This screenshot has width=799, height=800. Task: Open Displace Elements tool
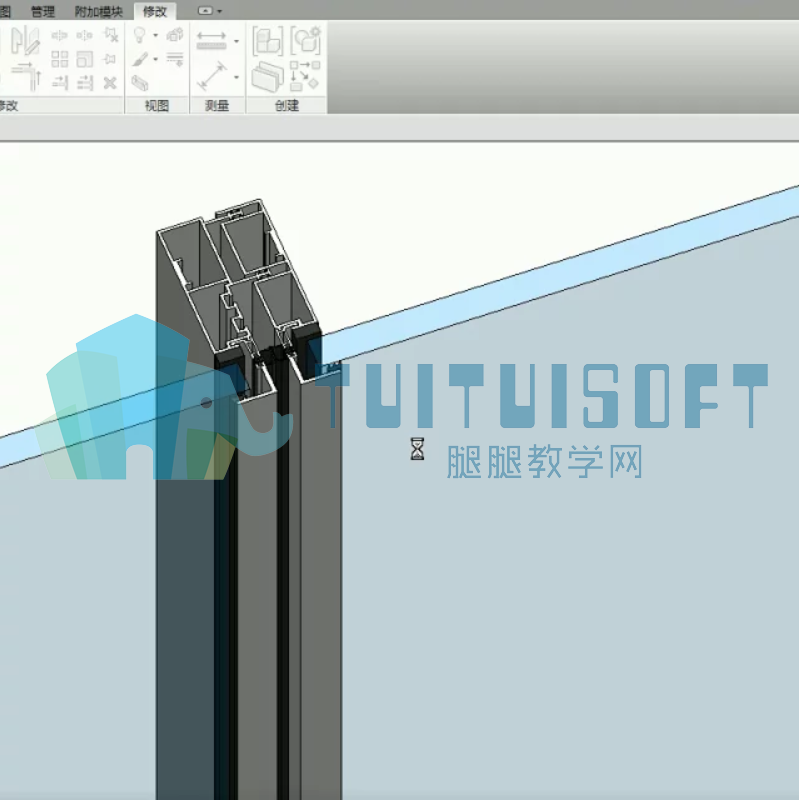point(175,35)
